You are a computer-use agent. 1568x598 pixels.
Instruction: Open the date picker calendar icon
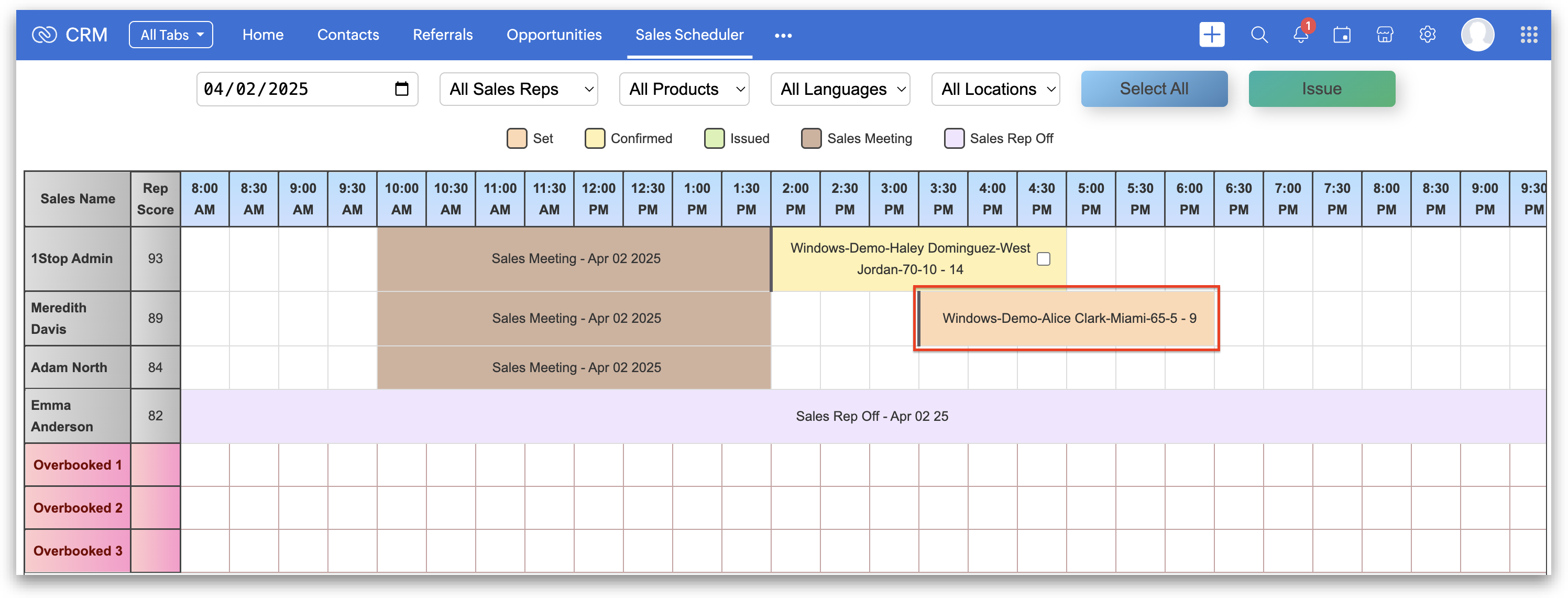401,89
